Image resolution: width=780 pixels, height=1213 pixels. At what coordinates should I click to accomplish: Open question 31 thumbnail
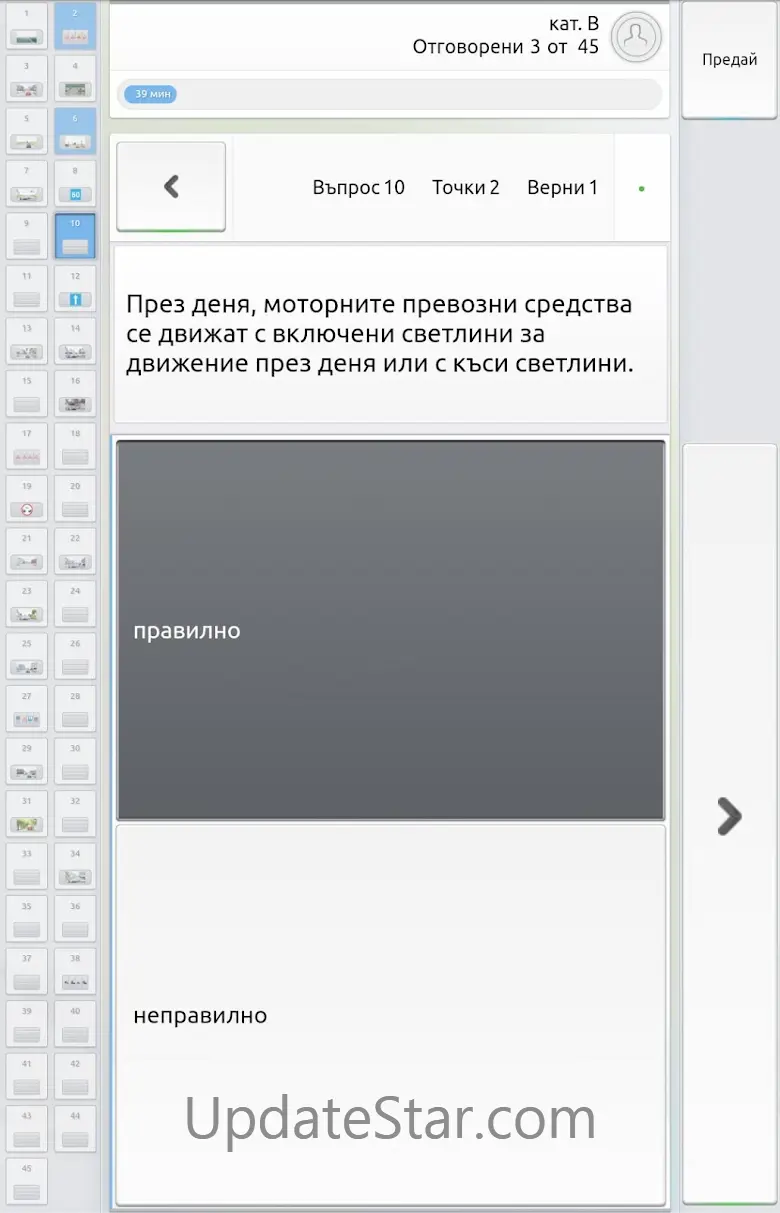[x=27, y=813]
